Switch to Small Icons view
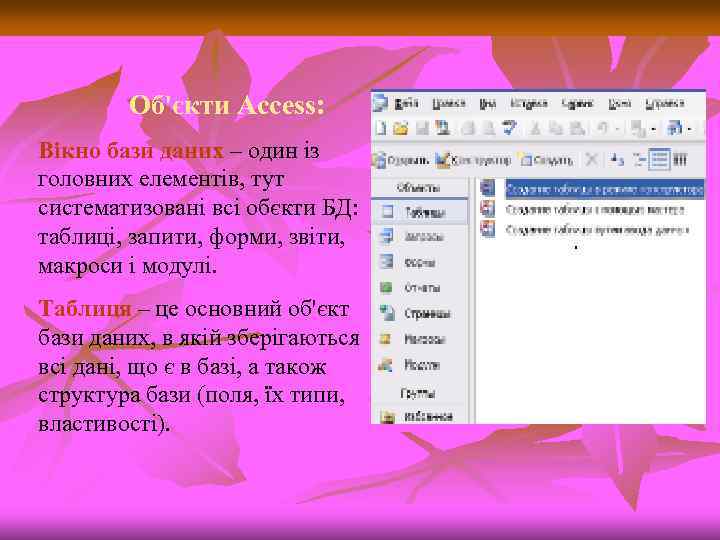Viewport: 720px width, 540px height. 639,160
